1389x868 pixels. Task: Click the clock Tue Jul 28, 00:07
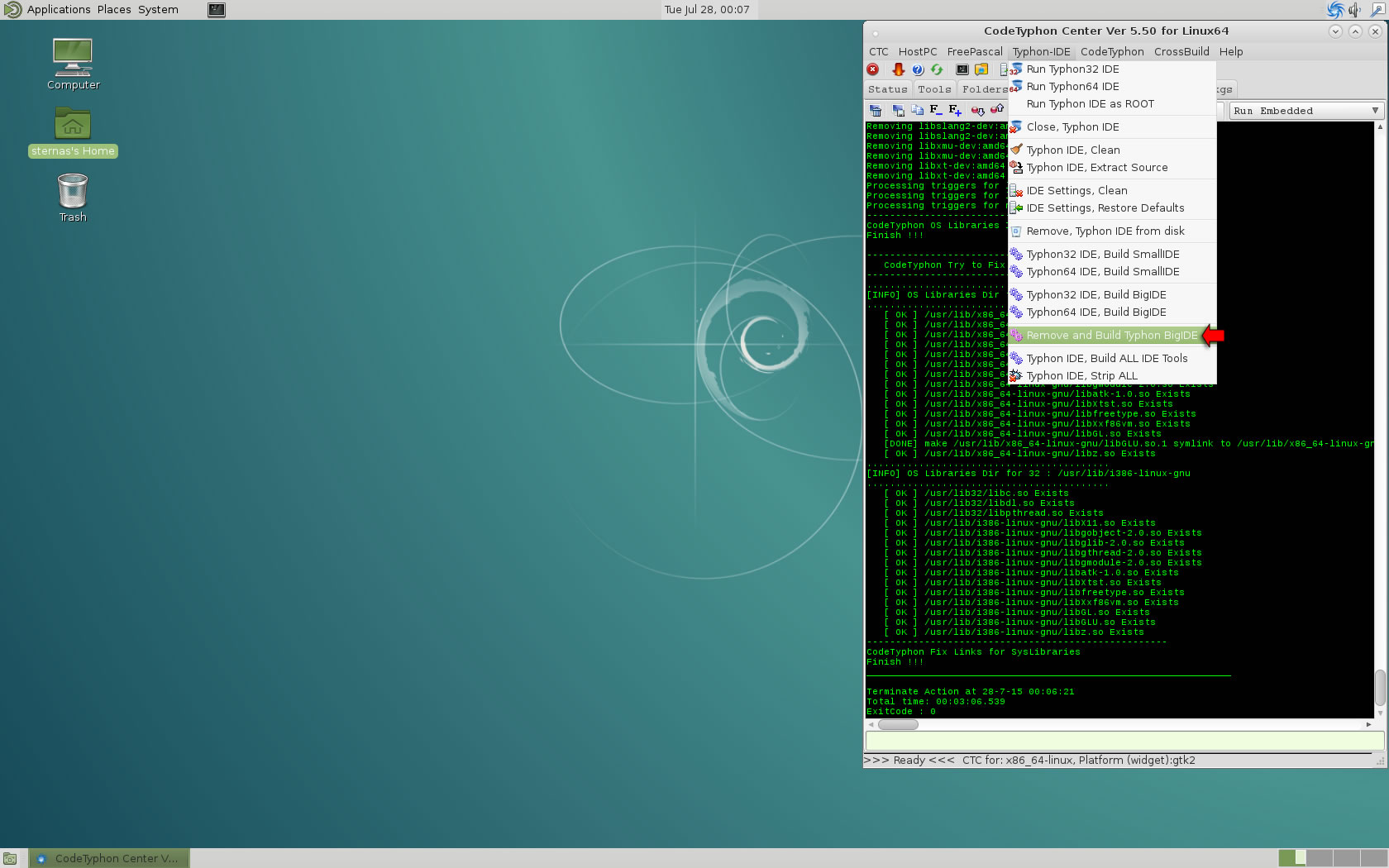click(x=707, y=10)
